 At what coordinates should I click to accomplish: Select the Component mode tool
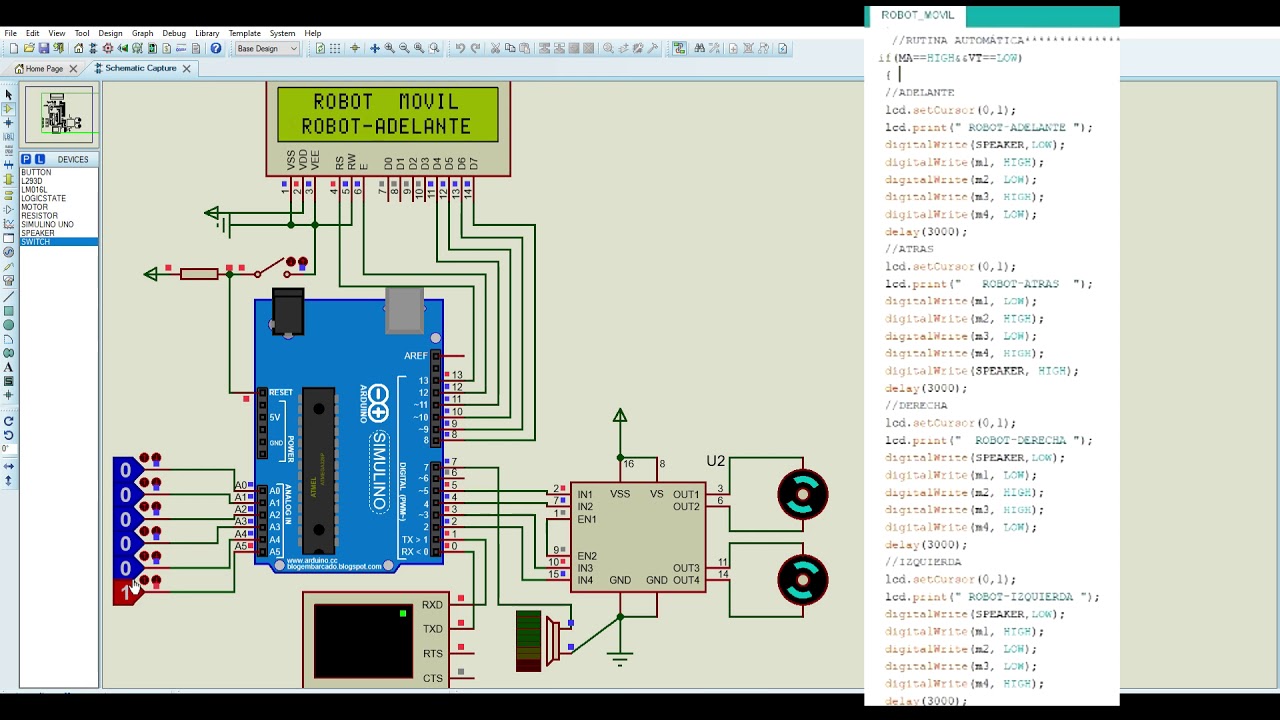9,109
